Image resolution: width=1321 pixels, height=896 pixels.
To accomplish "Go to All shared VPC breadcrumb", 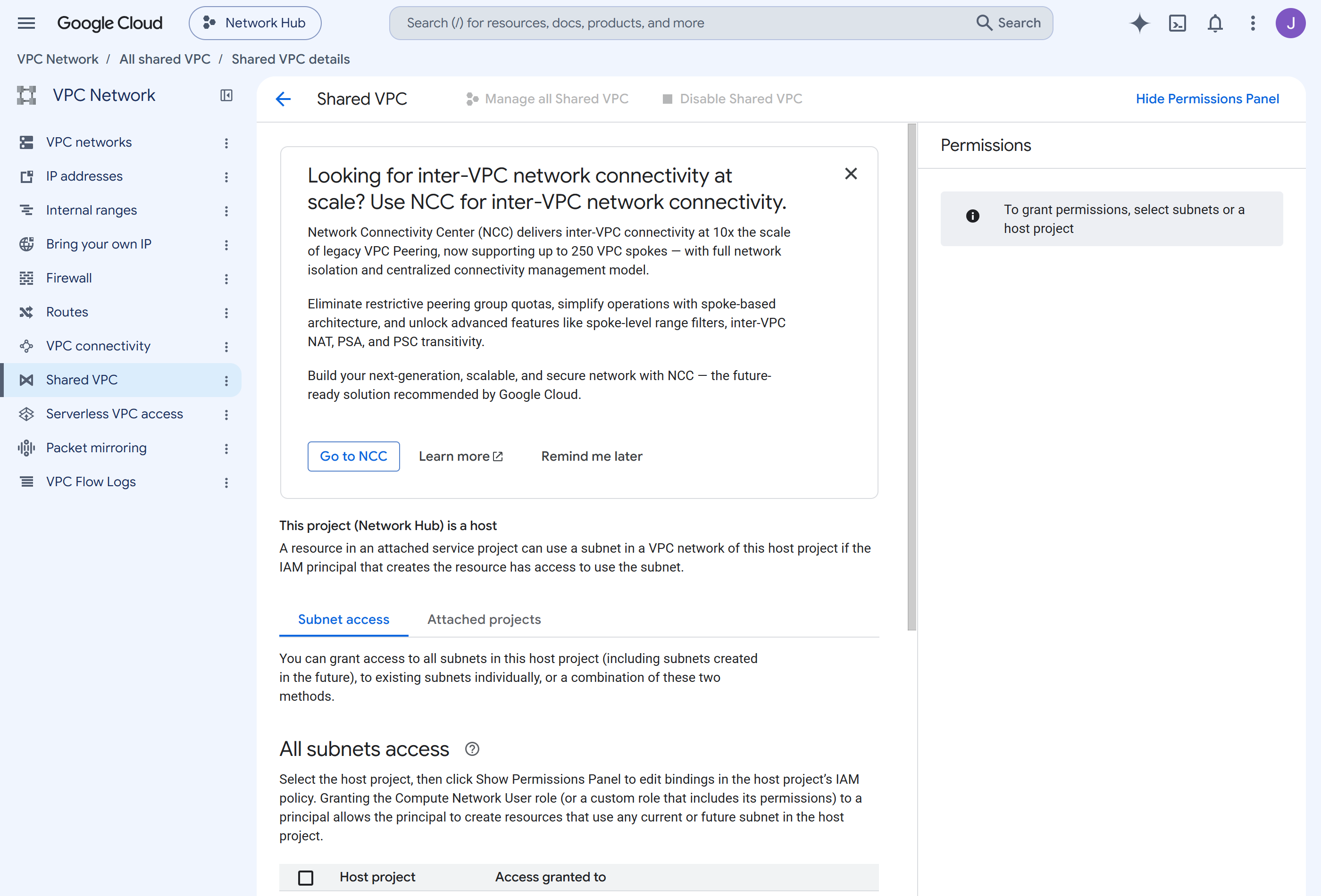I will [x=165, y=59].
